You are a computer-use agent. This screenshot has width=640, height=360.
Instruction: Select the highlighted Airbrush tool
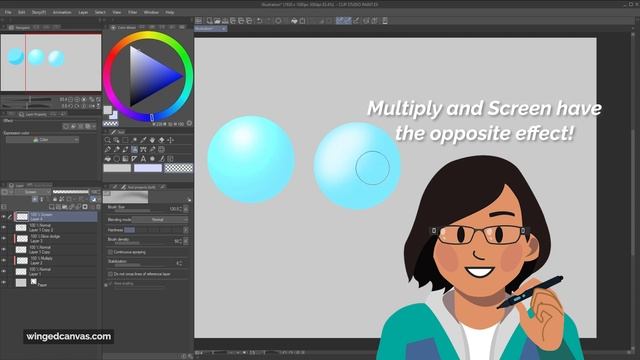(135, 149)
